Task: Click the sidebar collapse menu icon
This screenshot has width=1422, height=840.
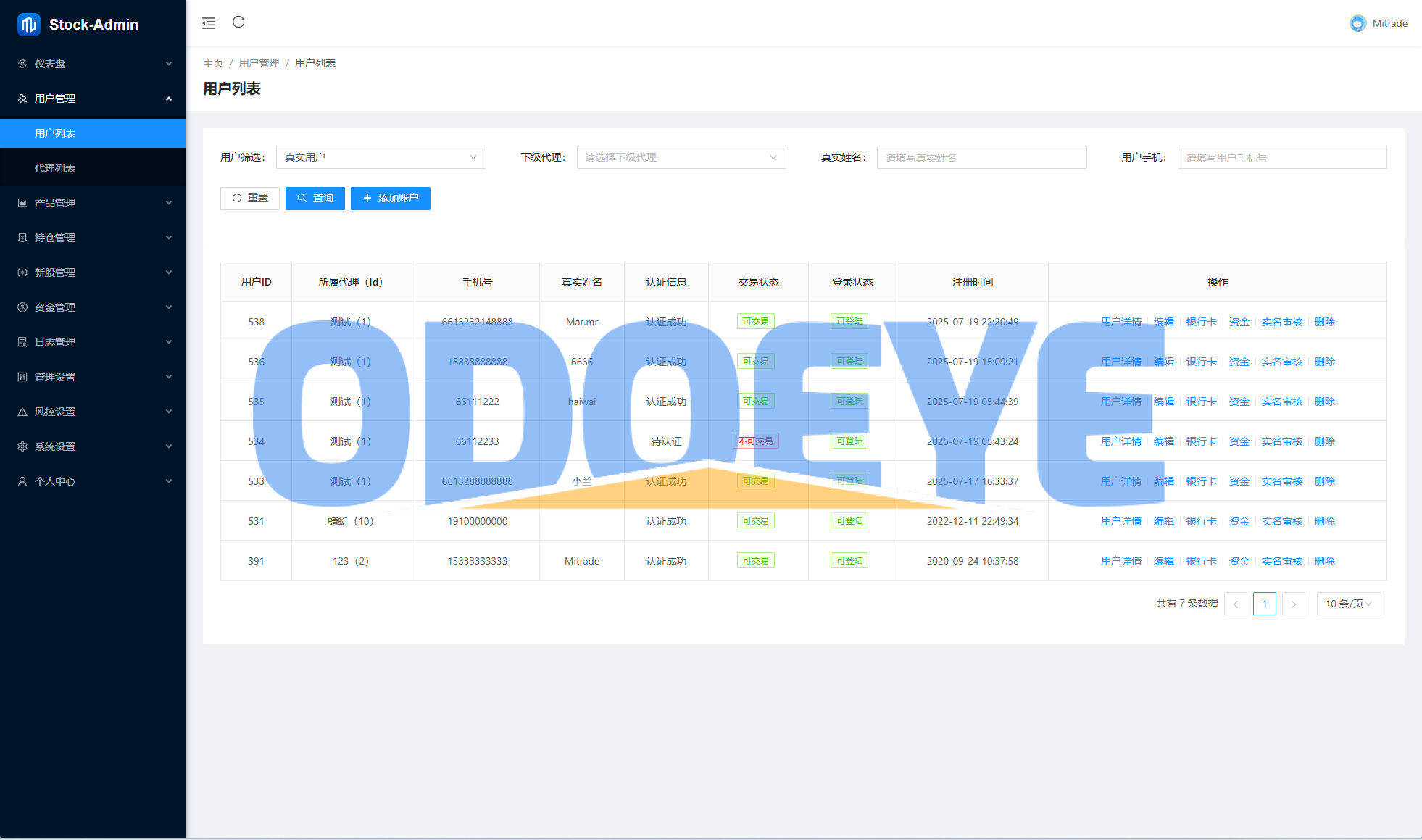Action: tap(209, 23)
